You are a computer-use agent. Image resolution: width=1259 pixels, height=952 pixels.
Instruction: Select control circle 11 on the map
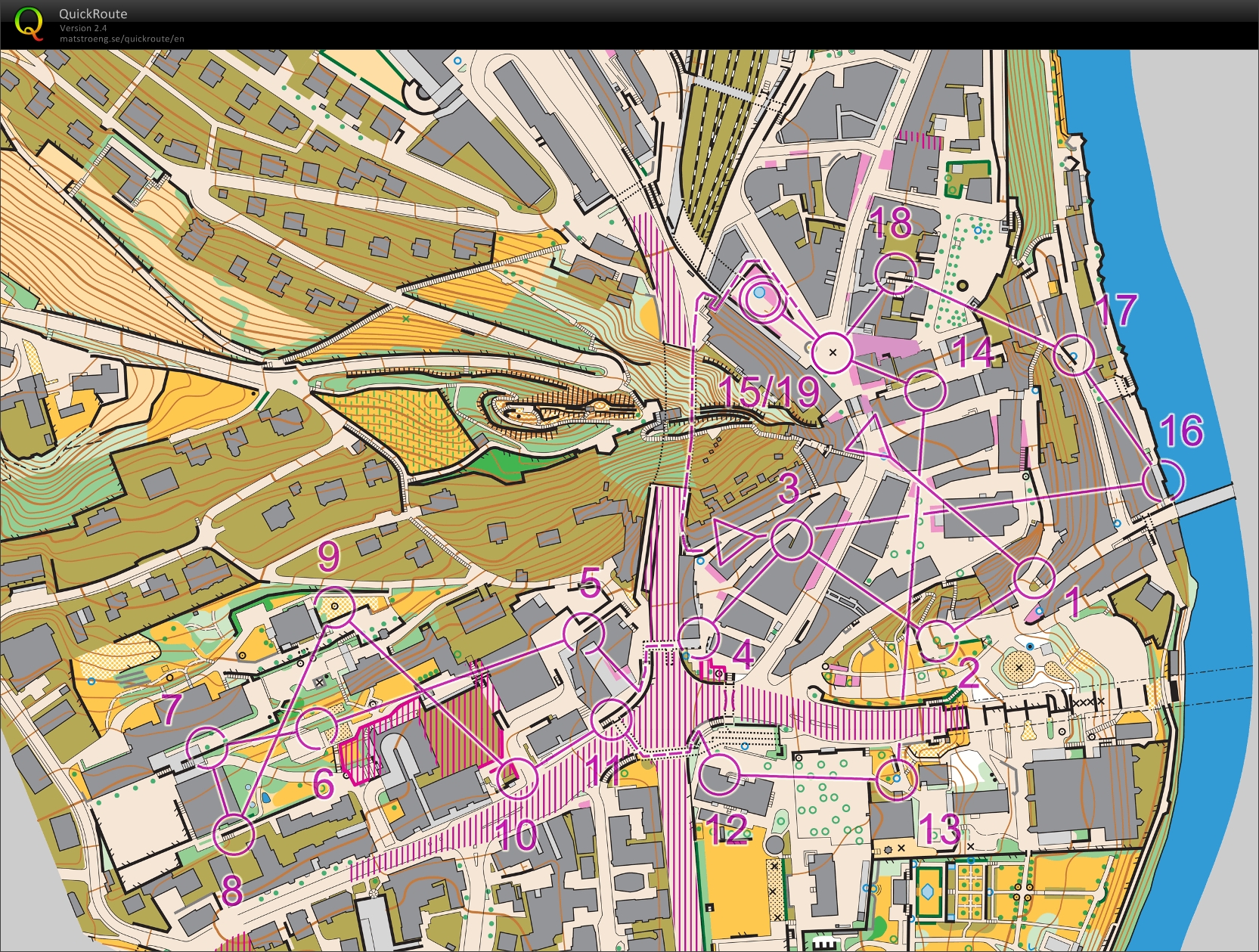[611, 719]
